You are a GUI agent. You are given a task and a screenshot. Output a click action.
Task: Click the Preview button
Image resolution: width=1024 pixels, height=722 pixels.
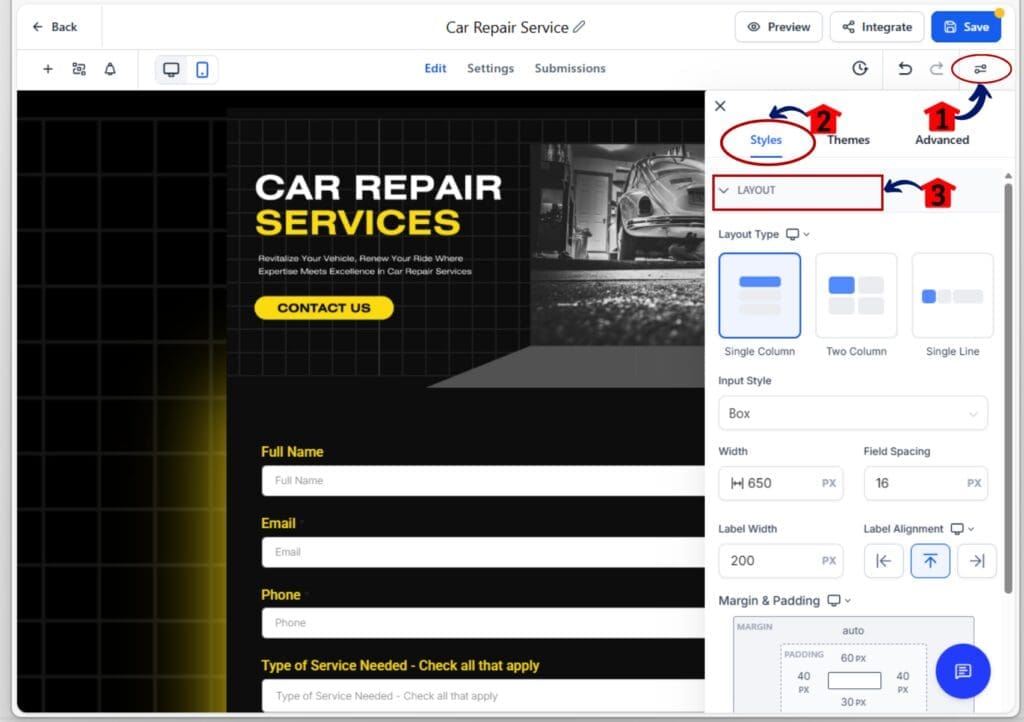(x=778, y=27)
